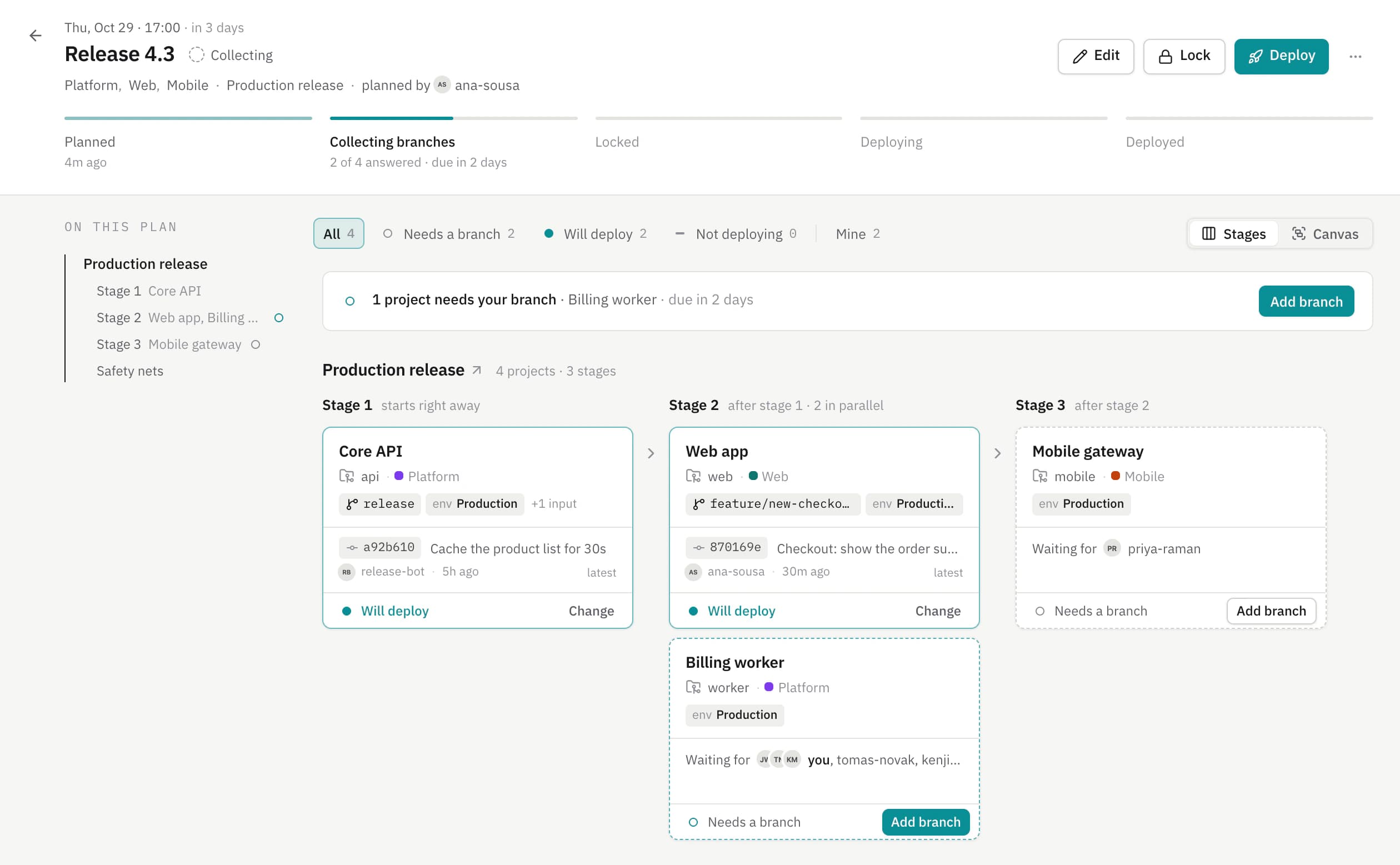Viewport: 1400px width, 865px height.
Task: Click the Collecting branches progress bar
Action: click(x=454, y=118)
